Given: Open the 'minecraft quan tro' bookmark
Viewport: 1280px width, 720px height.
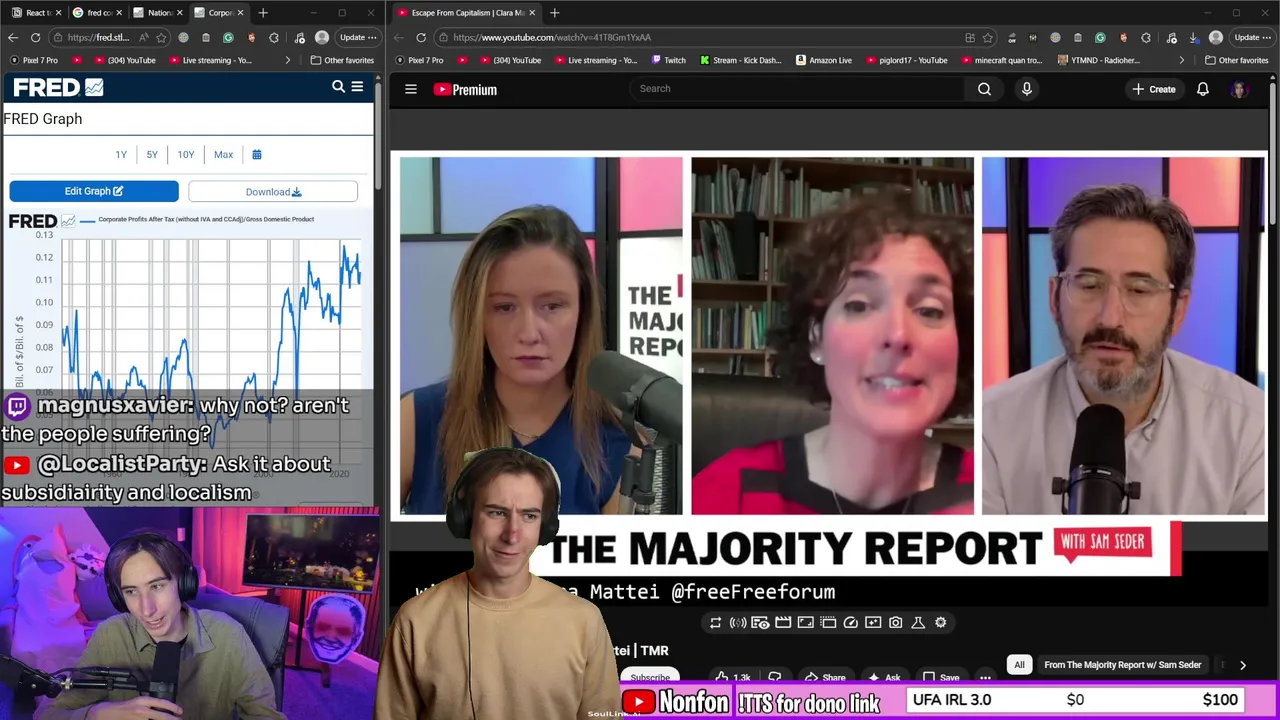Looking at the screenshot, I should [1001, 60].
